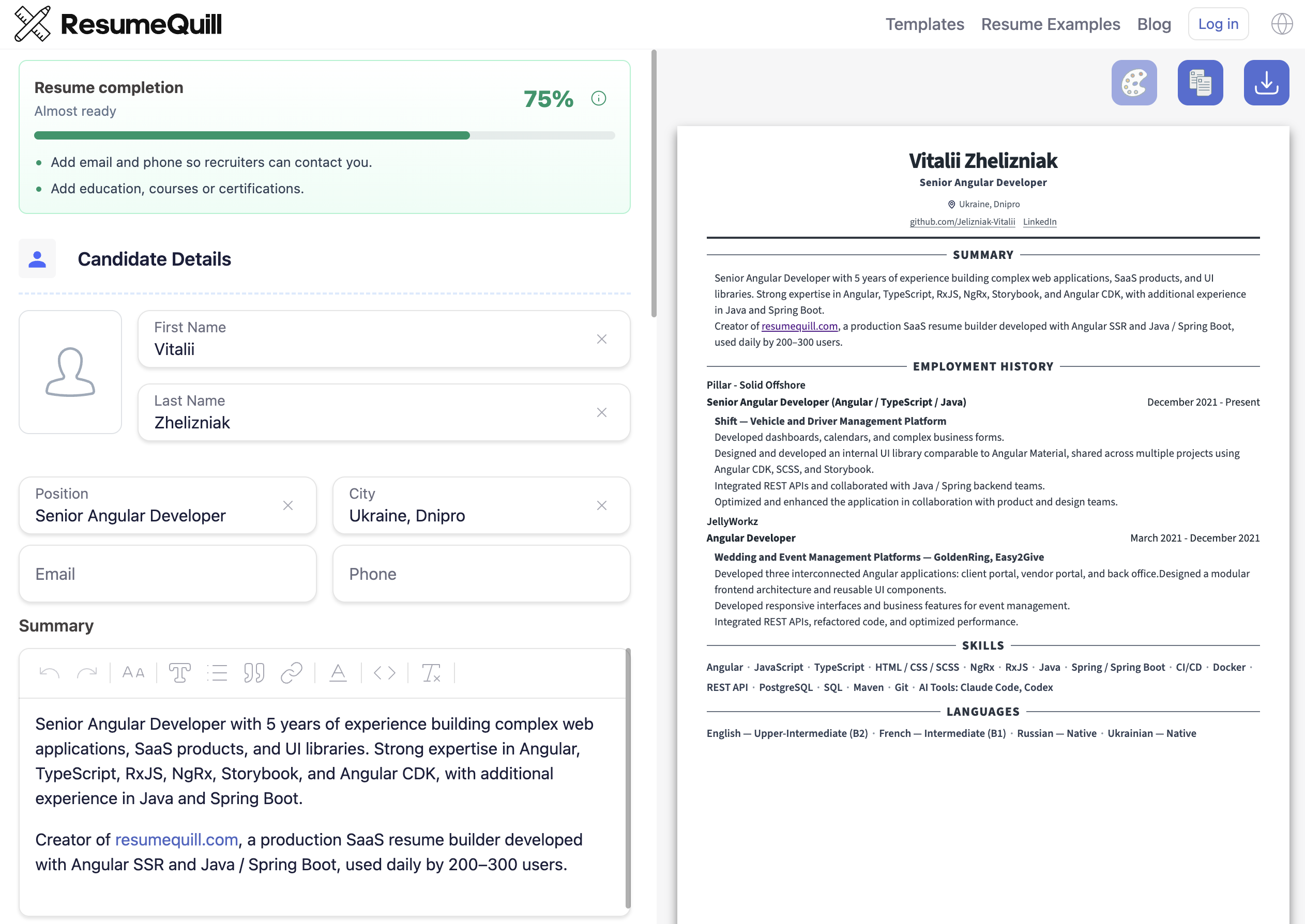This screenshot has width=1305, height=924.
Task: Edit the City field
Action: (481, 505)
